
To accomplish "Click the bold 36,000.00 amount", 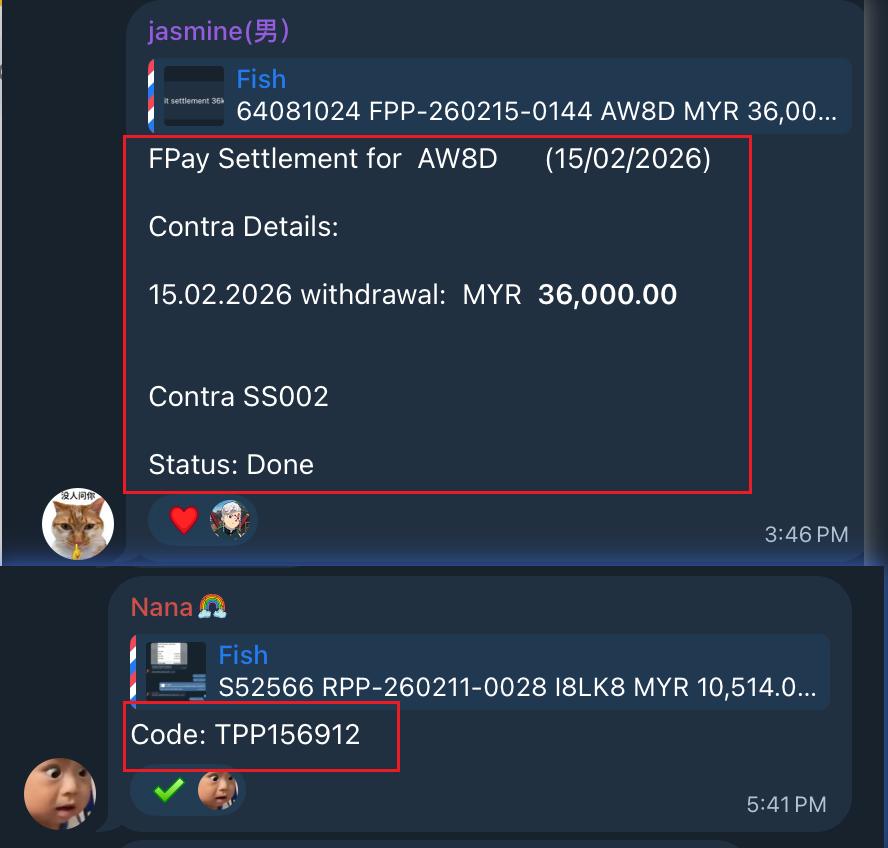I will tap(608, 295).
